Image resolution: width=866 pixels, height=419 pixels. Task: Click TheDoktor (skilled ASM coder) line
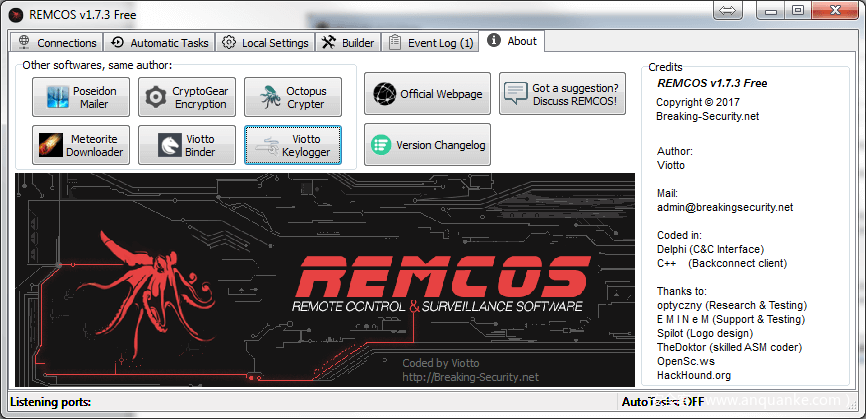730,347
